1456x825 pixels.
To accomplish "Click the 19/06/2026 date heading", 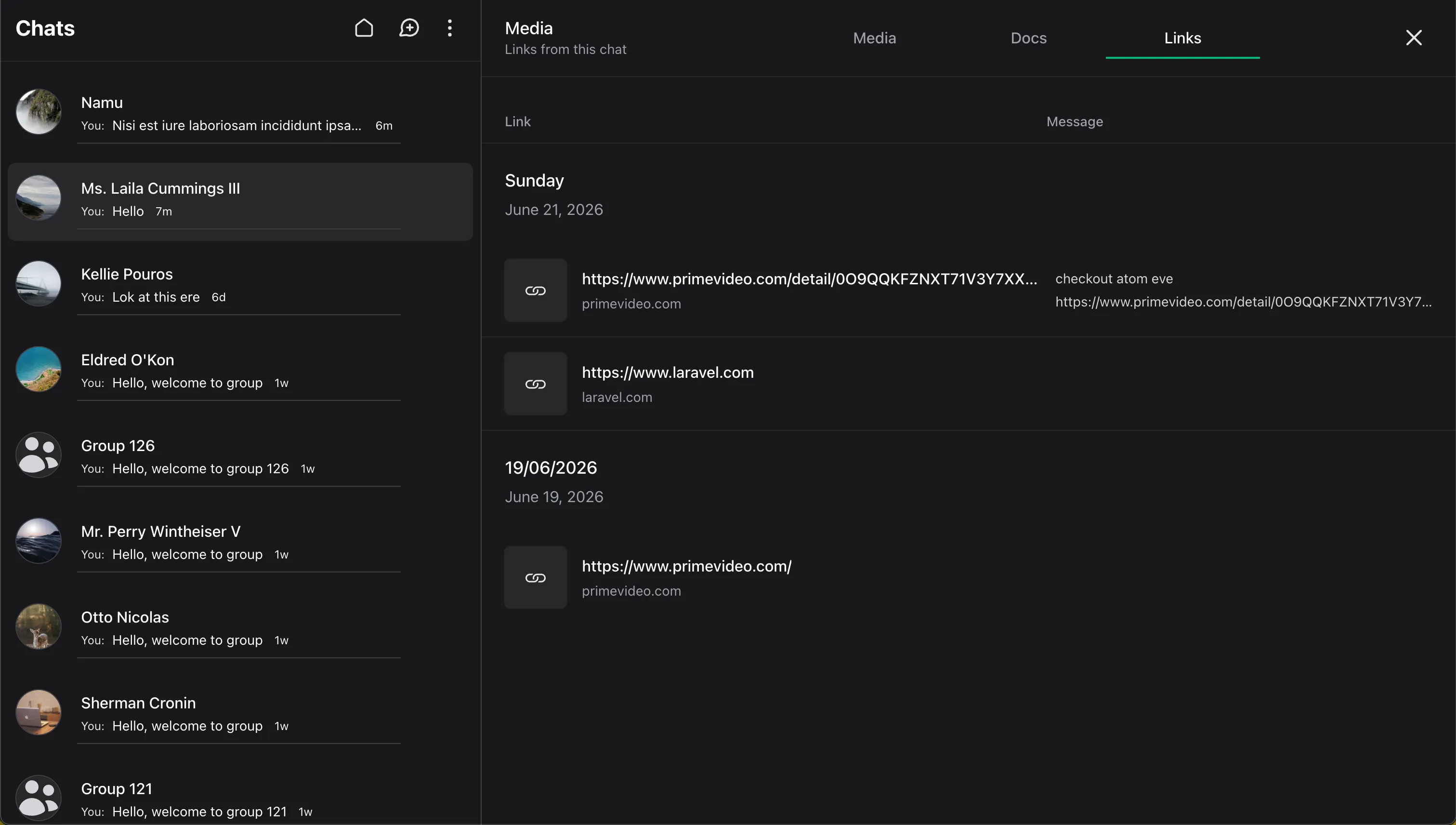I will [551, 468].
